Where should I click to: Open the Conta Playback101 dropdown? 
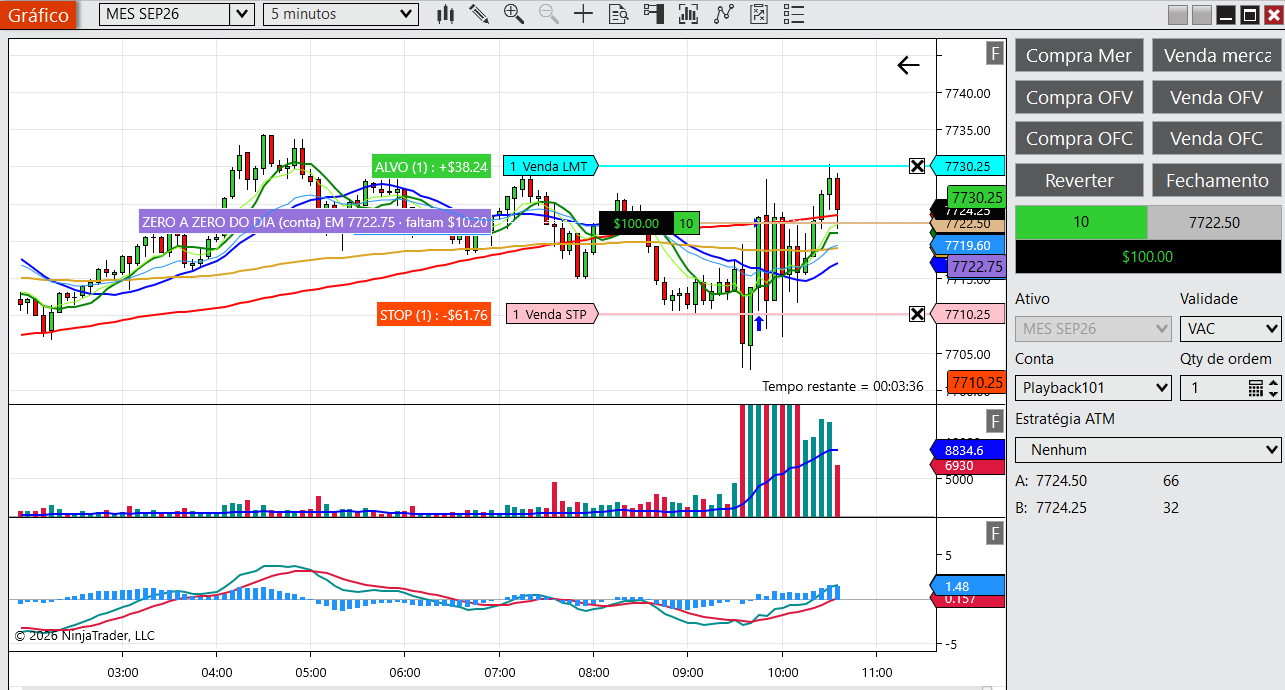(x=1093, y=388)
